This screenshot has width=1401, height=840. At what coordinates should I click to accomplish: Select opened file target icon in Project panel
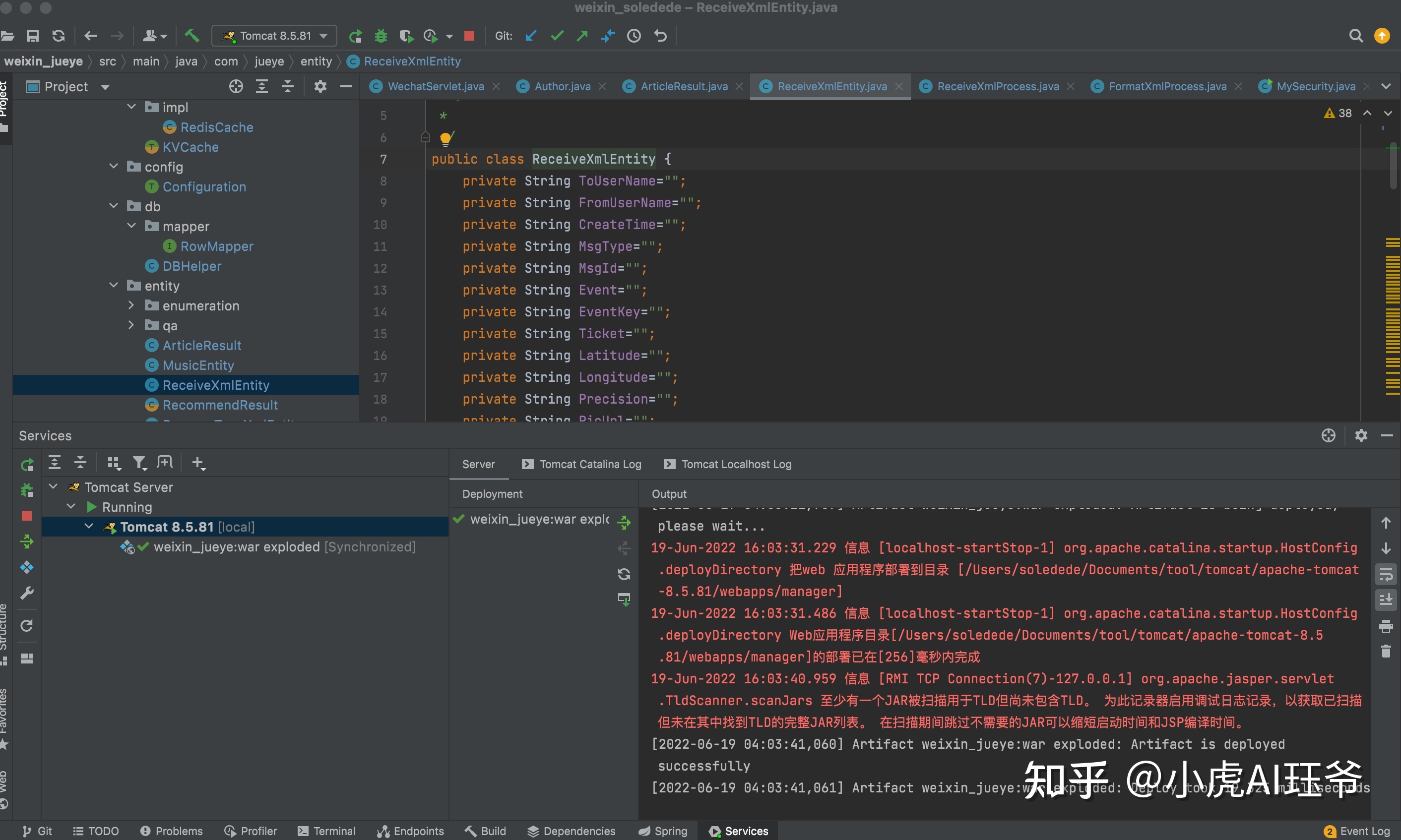[x=236, y=87]
